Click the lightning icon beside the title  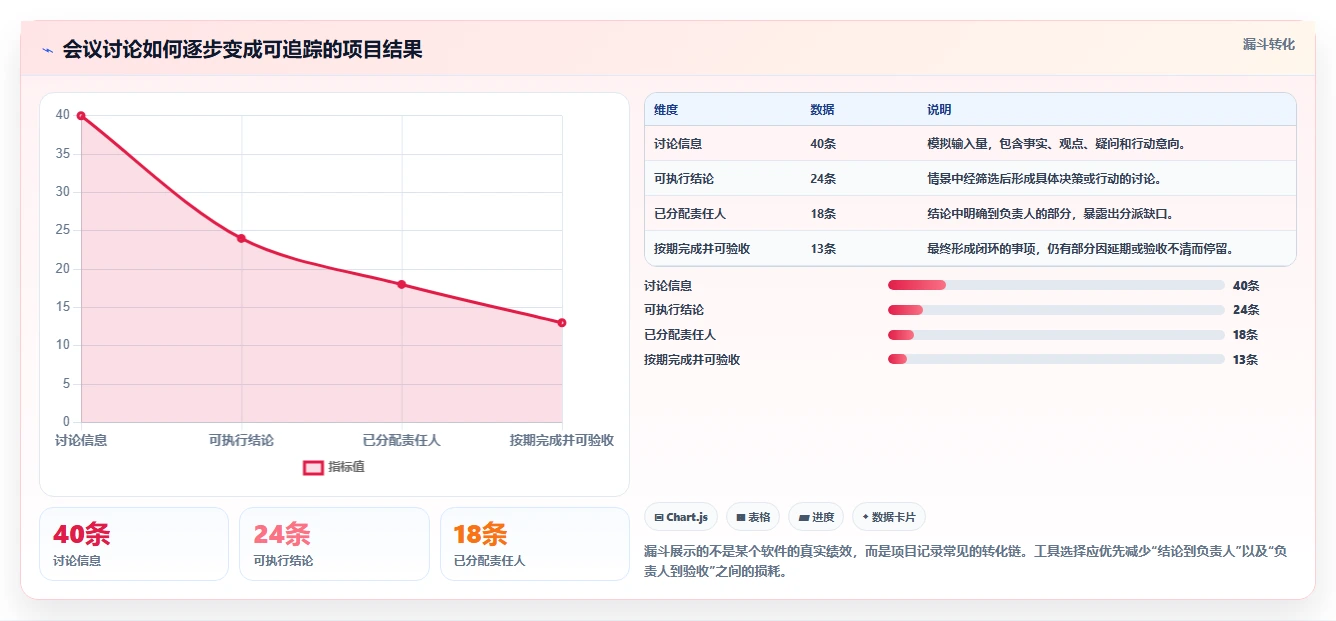click(47, 50)
